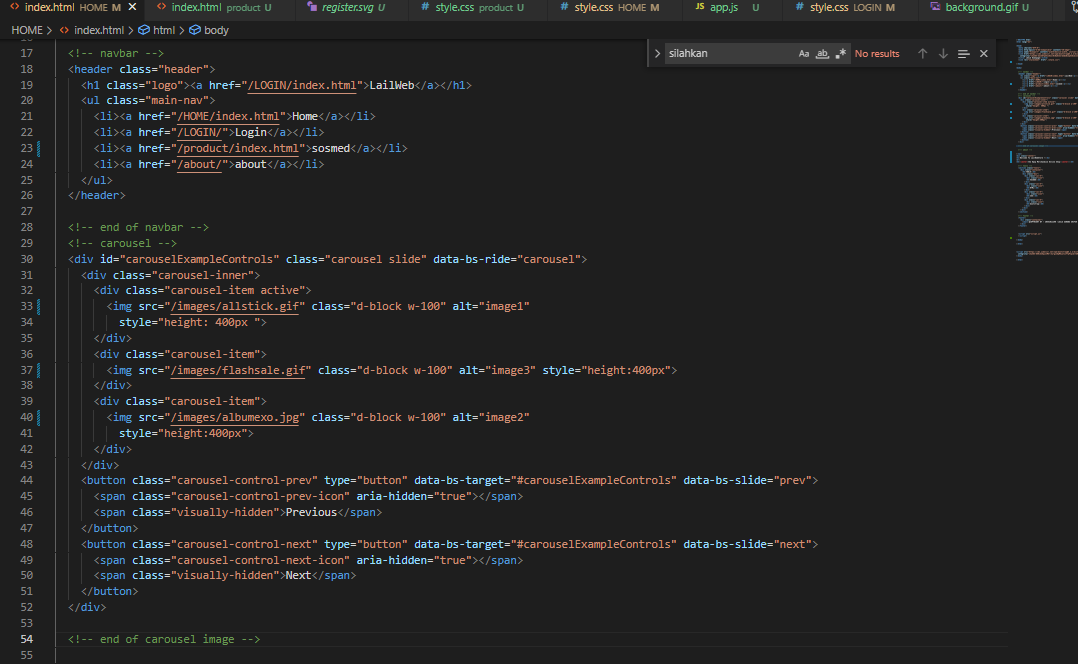Open index.html breadcrumb dropdown
The height and width of the screenshot is (664, 1078).
coord(99,30)
